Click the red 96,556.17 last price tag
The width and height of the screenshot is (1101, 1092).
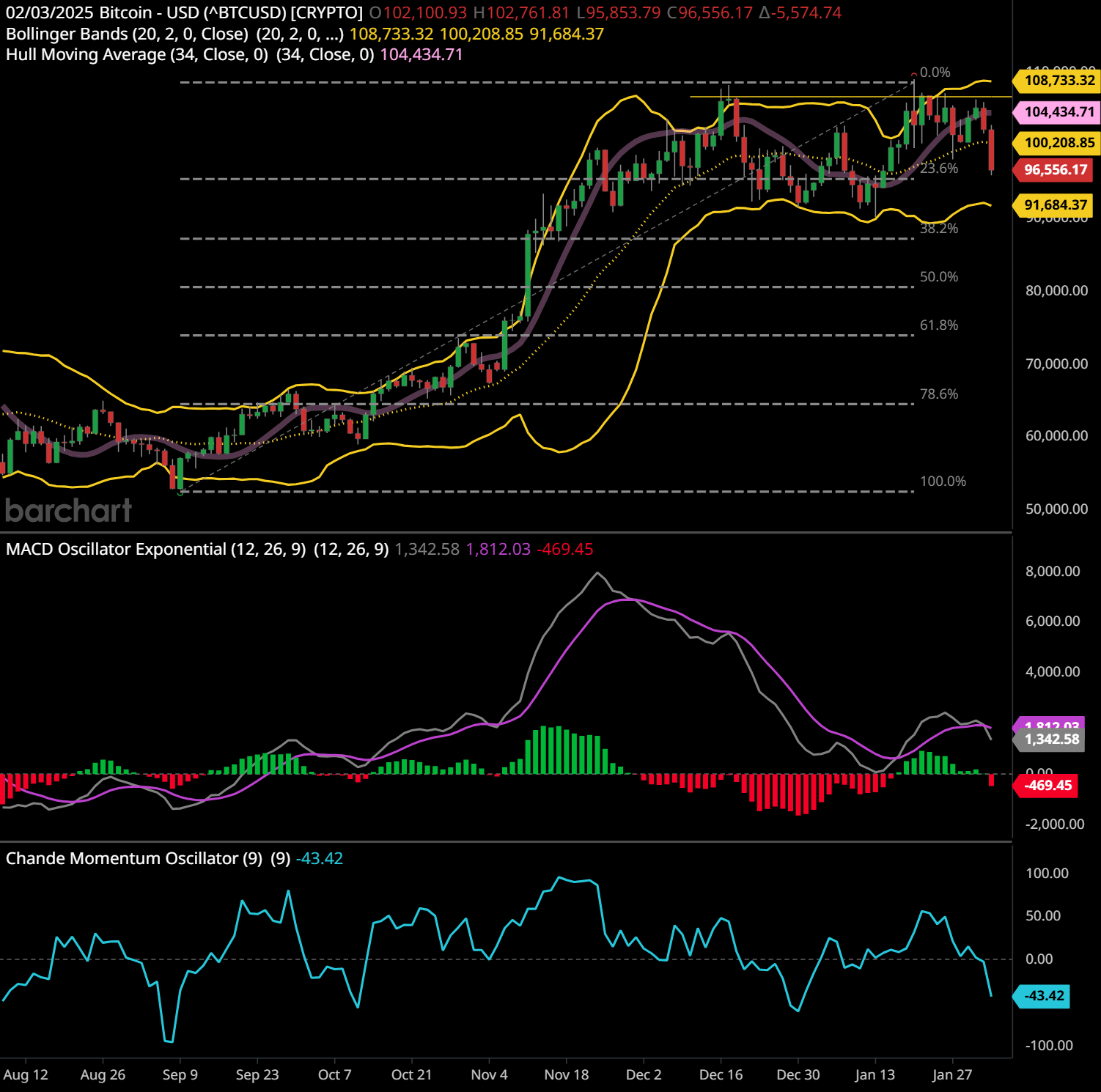coord(1055,170)
